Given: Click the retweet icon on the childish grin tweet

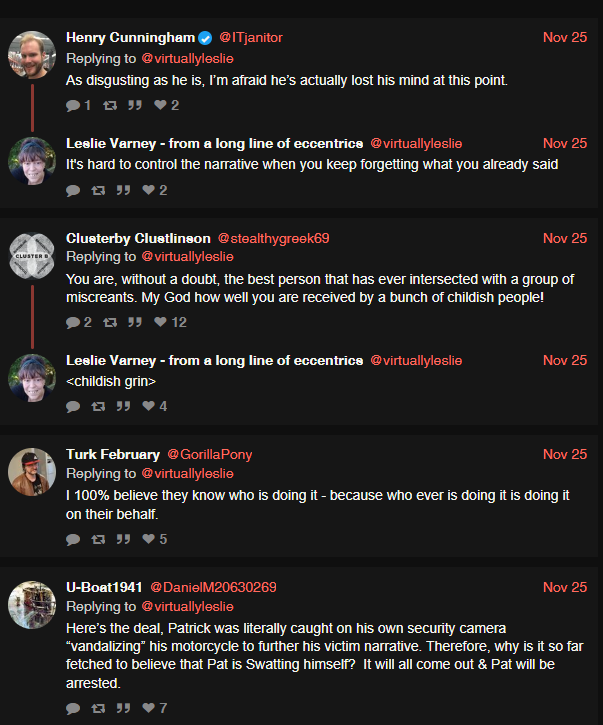Looking at the screenshot, I should (98, 406).
